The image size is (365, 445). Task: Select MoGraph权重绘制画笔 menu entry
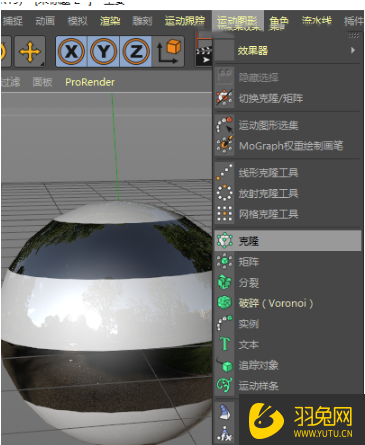pos(288,146)
